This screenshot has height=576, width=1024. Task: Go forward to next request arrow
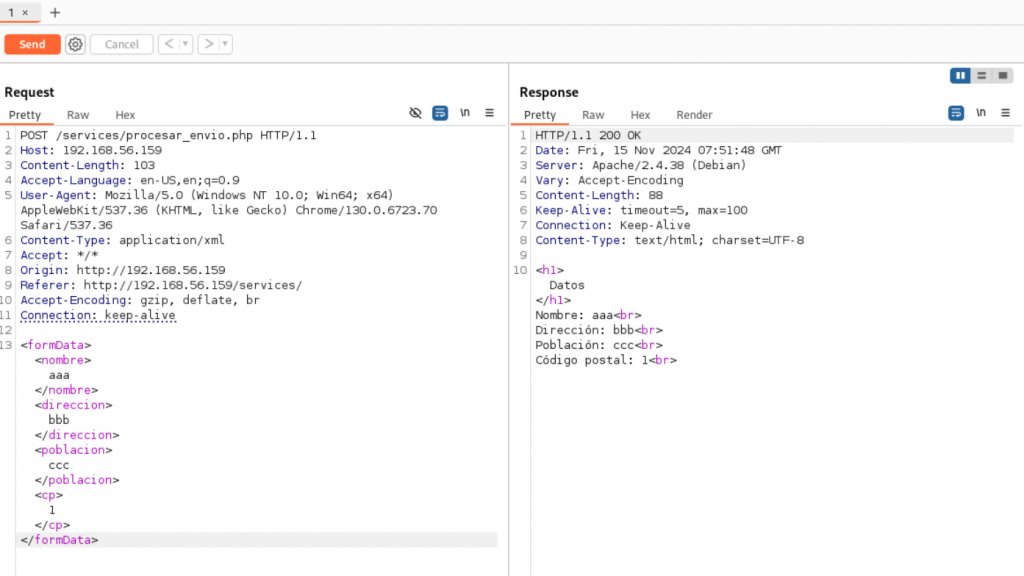pyautogui.click(x=208, y=44)
